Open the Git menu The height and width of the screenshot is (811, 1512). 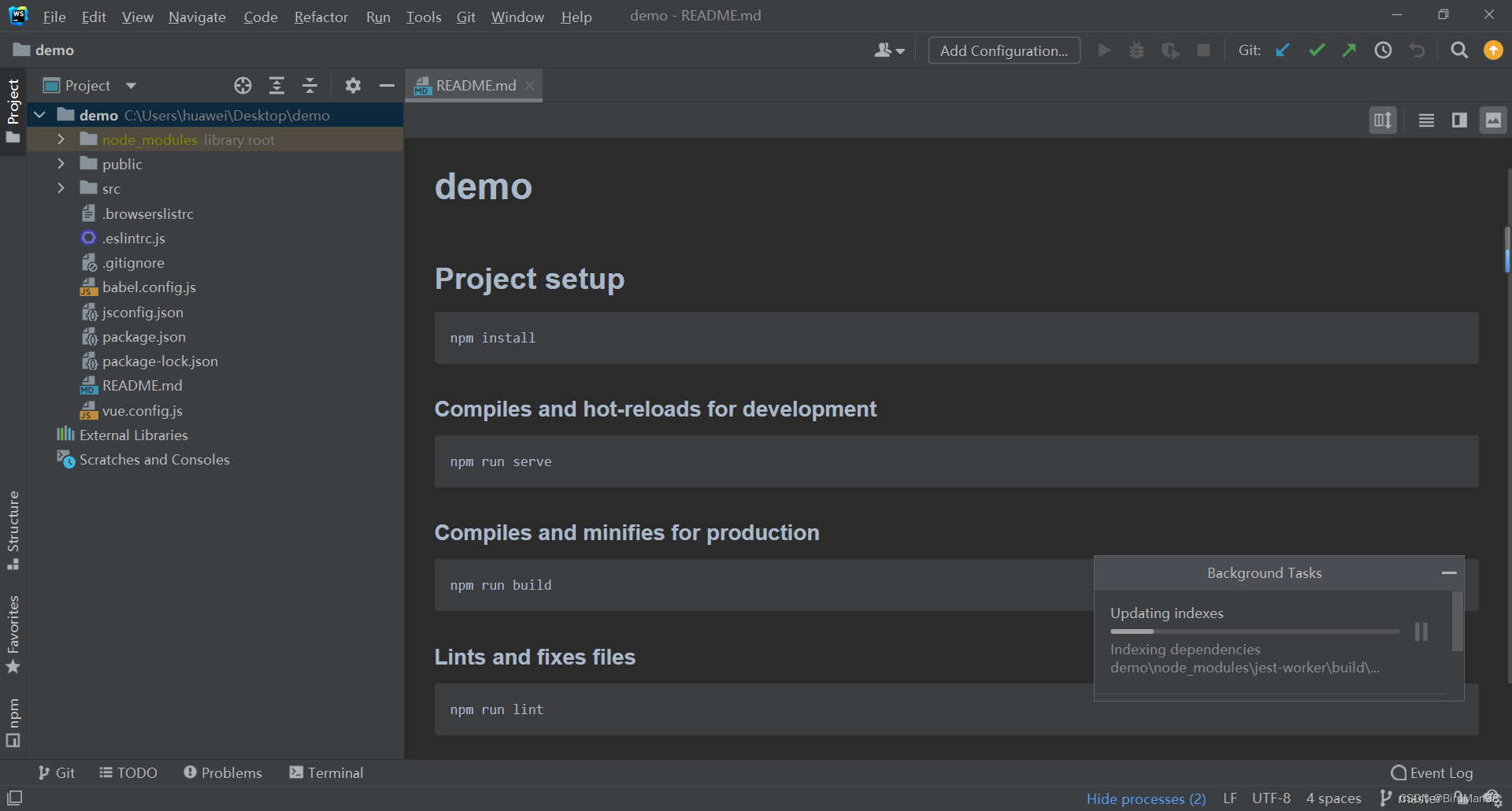click(x=465, y=17)
